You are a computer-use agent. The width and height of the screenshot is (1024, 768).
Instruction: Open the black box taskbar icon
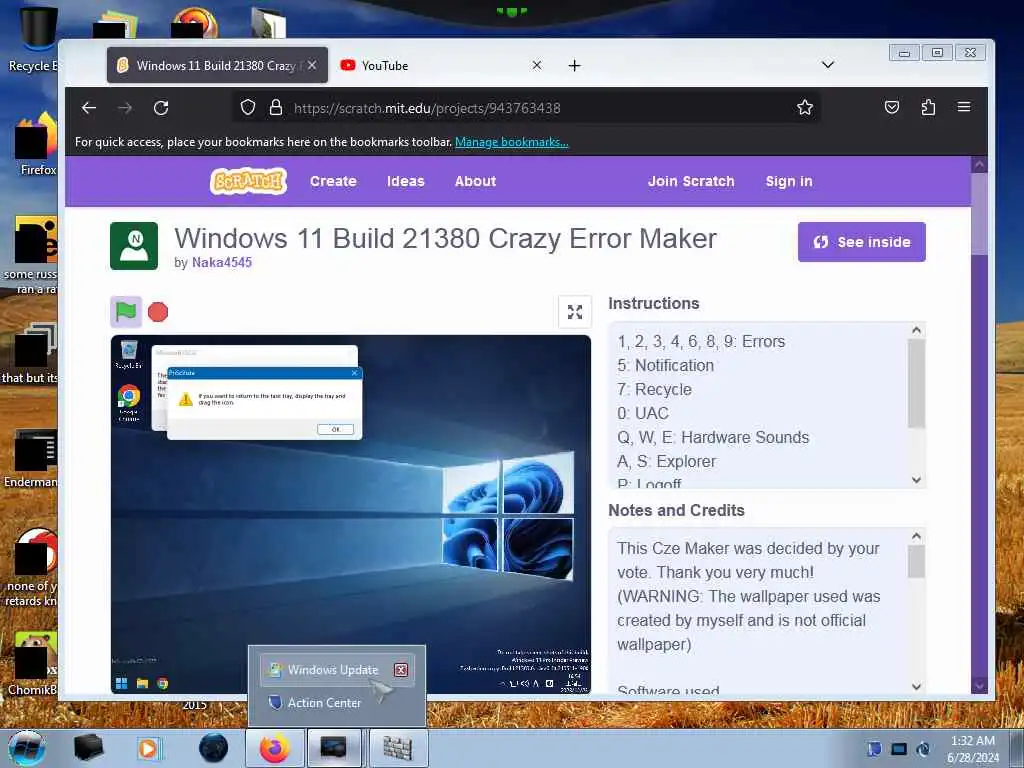pyautogui.click(x=88, y=748)
